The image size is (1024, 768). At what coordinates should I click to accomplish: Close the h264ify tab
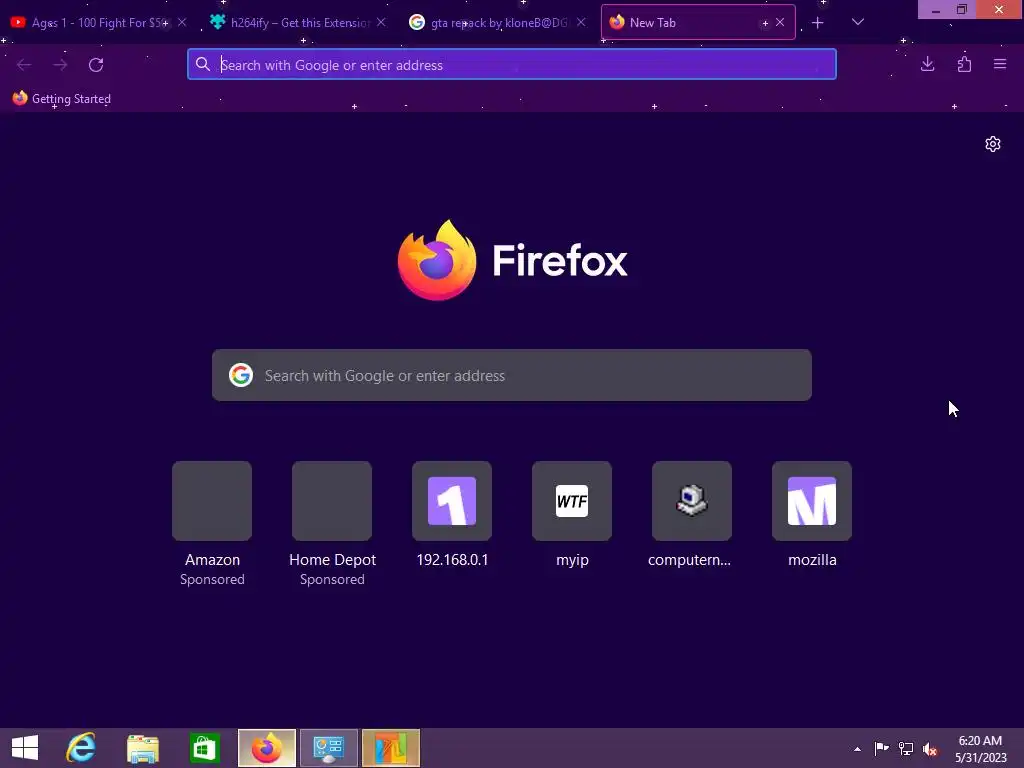tap(381, 22)
